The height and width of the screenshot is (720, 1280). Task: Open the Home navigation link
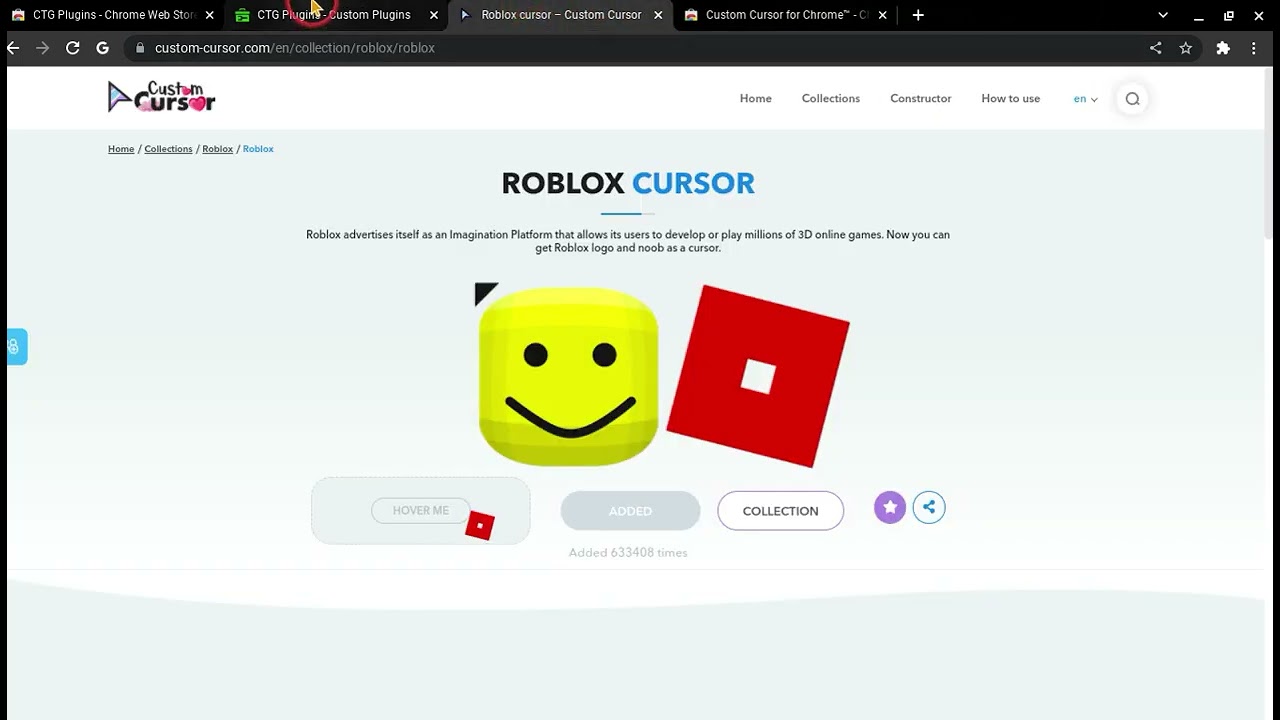756,98
